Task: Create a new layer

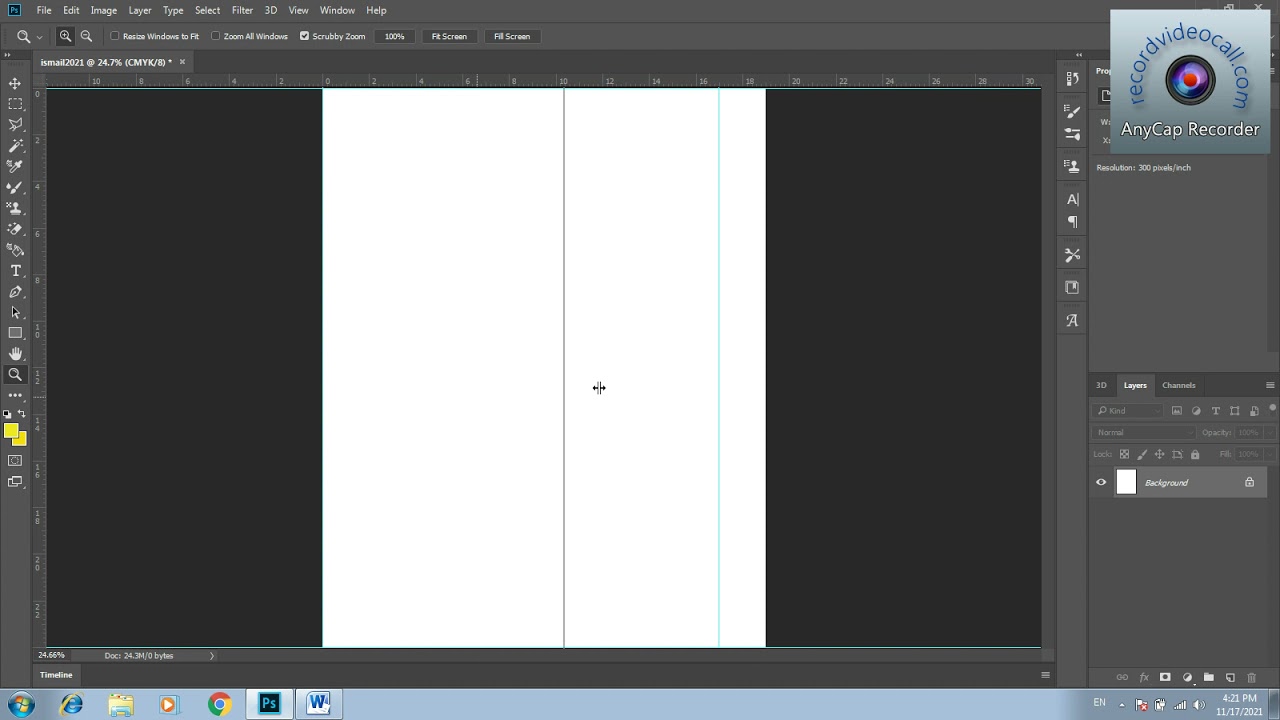Action: coord(1230,677)
